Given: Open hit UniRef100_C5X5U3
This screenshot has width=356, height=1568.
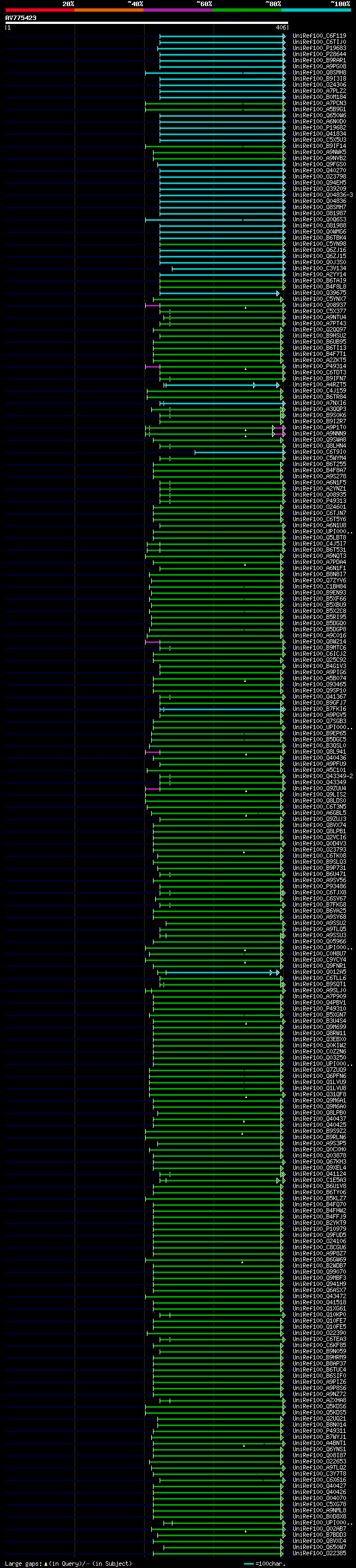Looking at the screenshot, I should pos(319,140).
